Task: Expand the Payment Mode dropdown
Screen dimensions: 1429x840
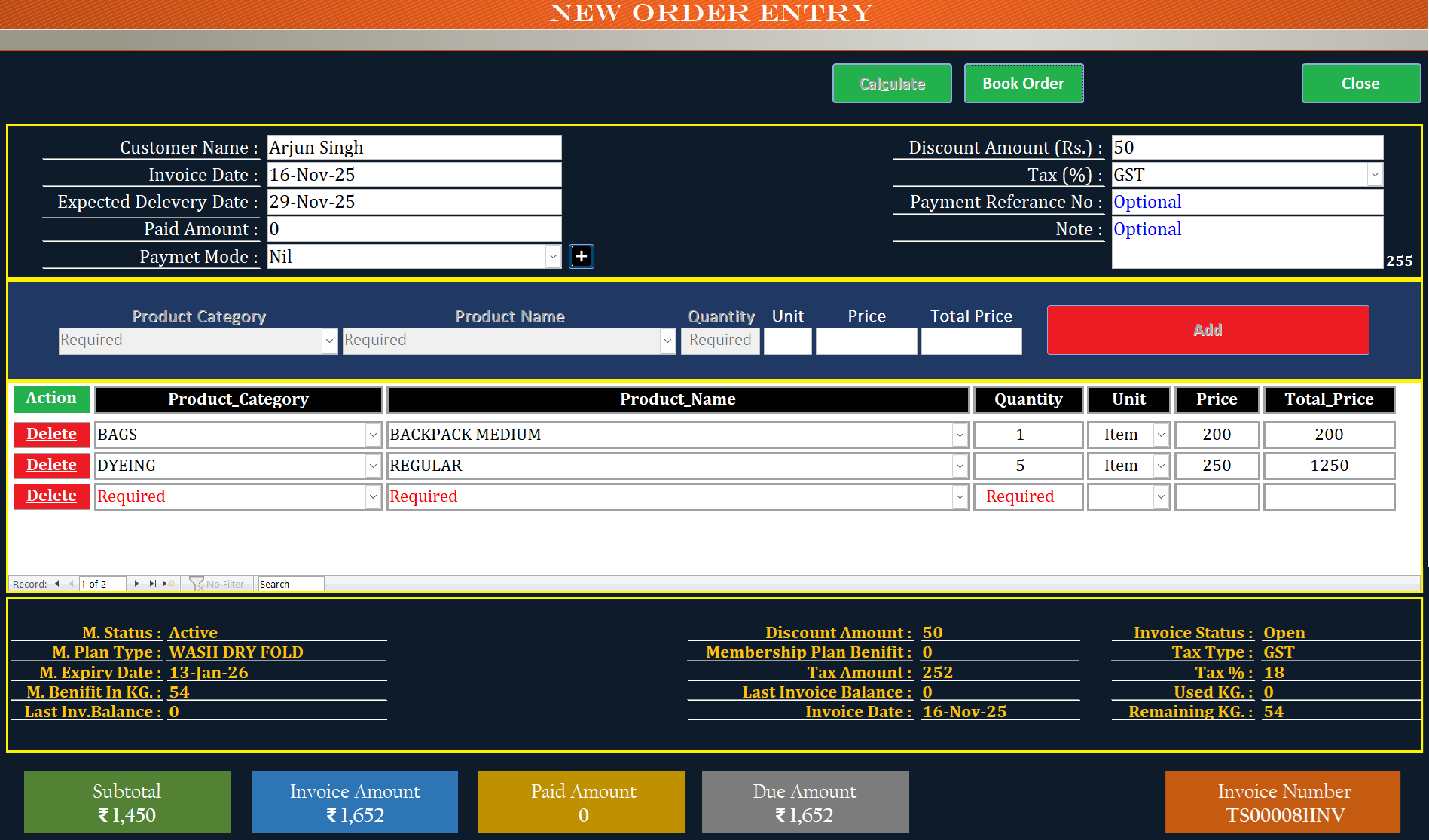Action: [554, 256]
